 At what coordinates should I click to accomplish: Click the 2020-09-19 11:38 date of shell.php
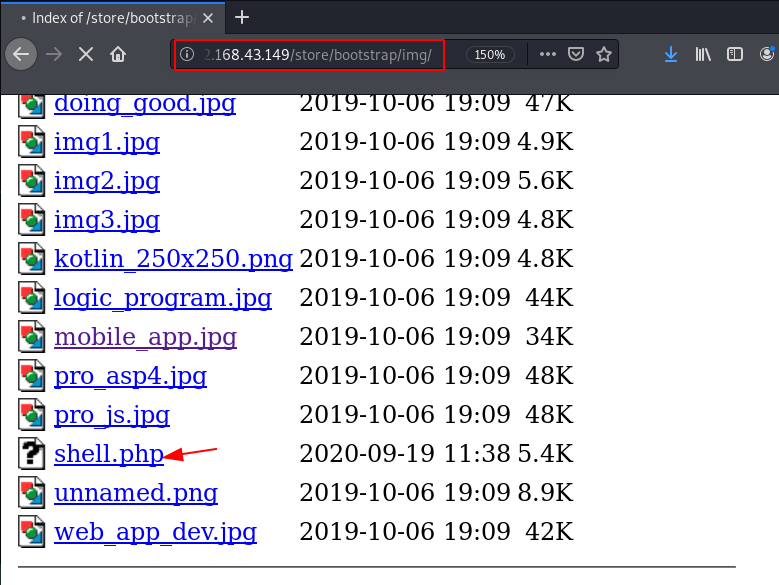tap(405, 453)
